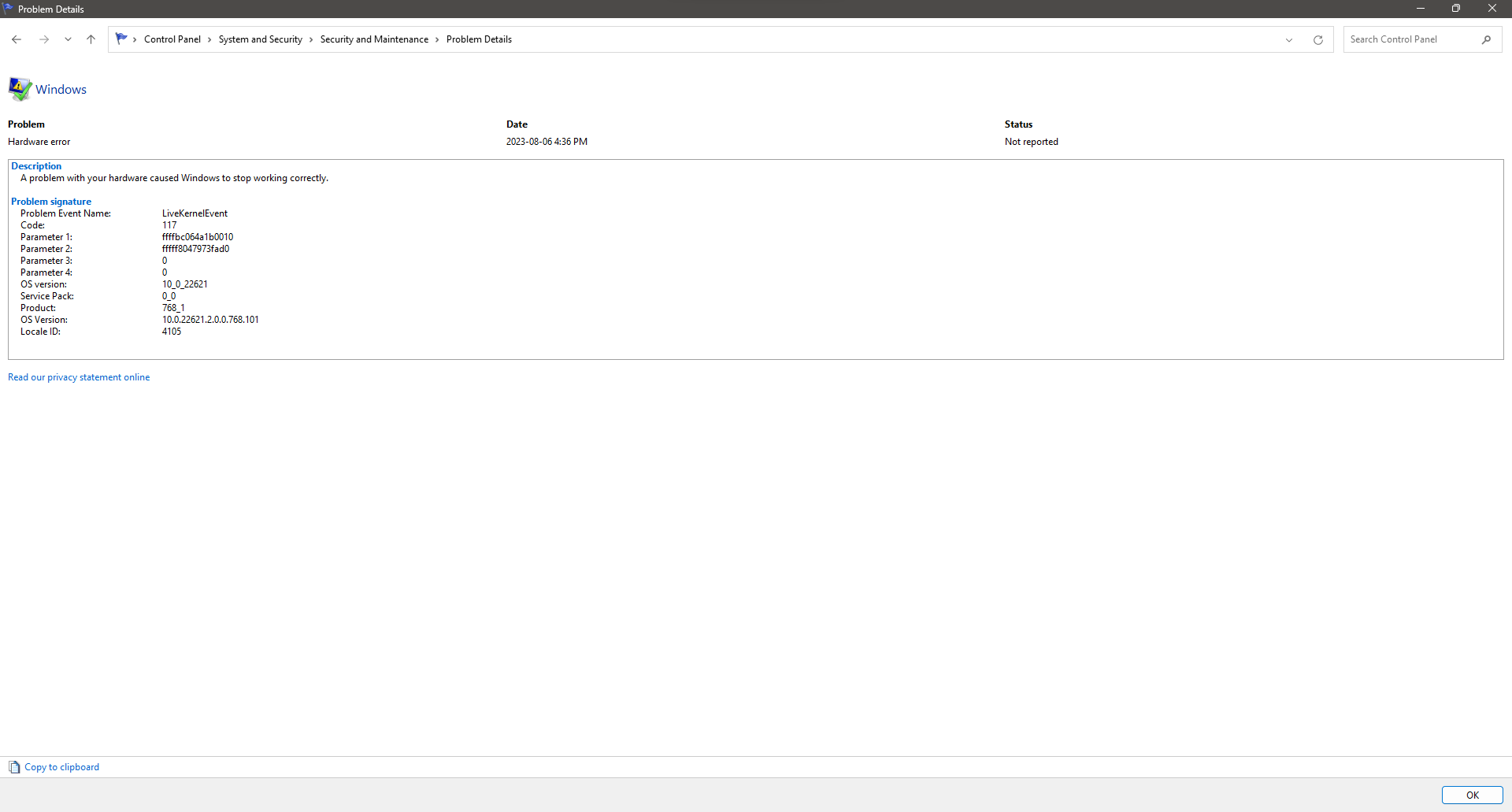Click the Windows problem report icon
Viewport: 1512px width, 812px height.
[20, 89]
